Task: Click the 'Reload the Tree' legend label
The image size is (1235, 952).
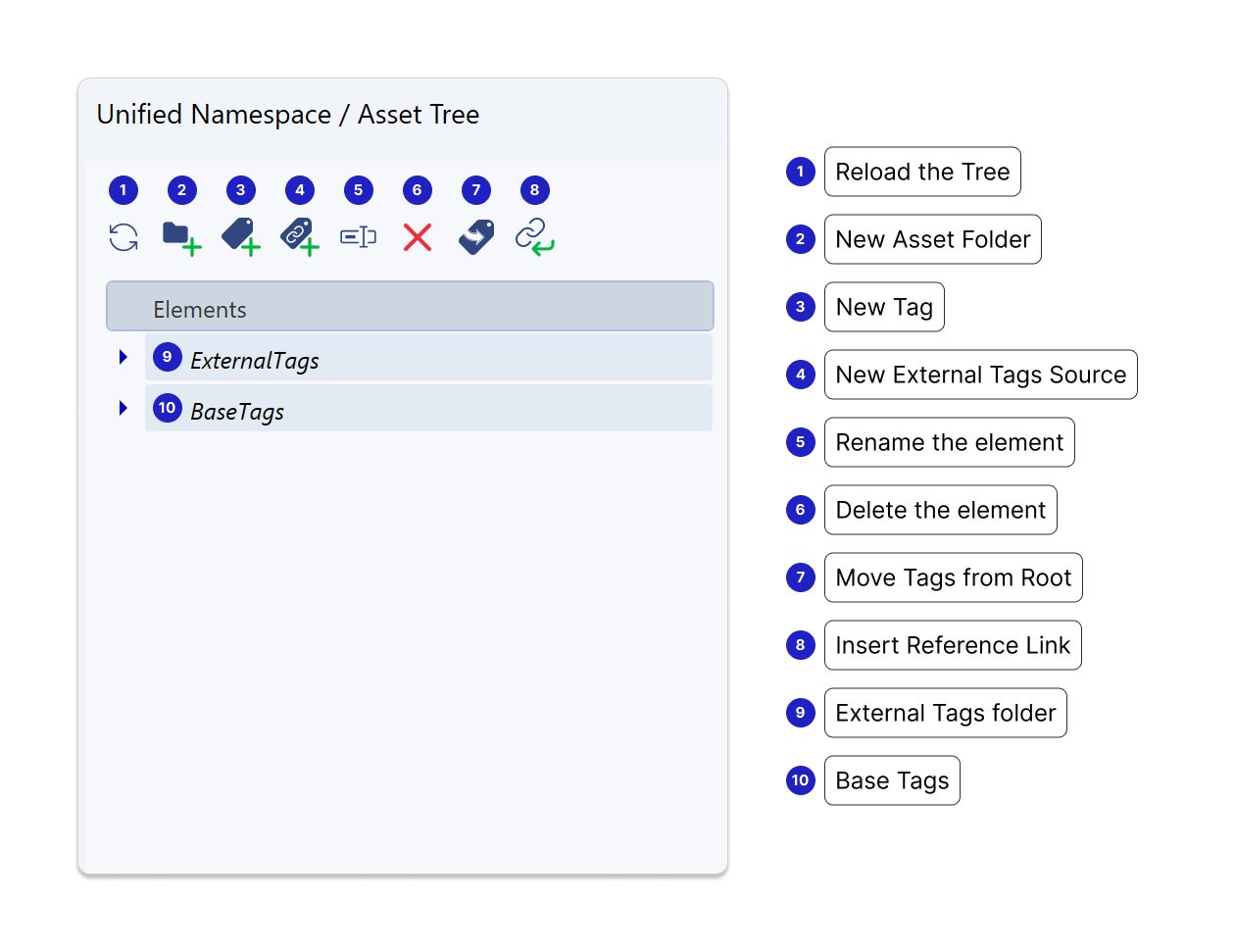Action: (922, 173)
